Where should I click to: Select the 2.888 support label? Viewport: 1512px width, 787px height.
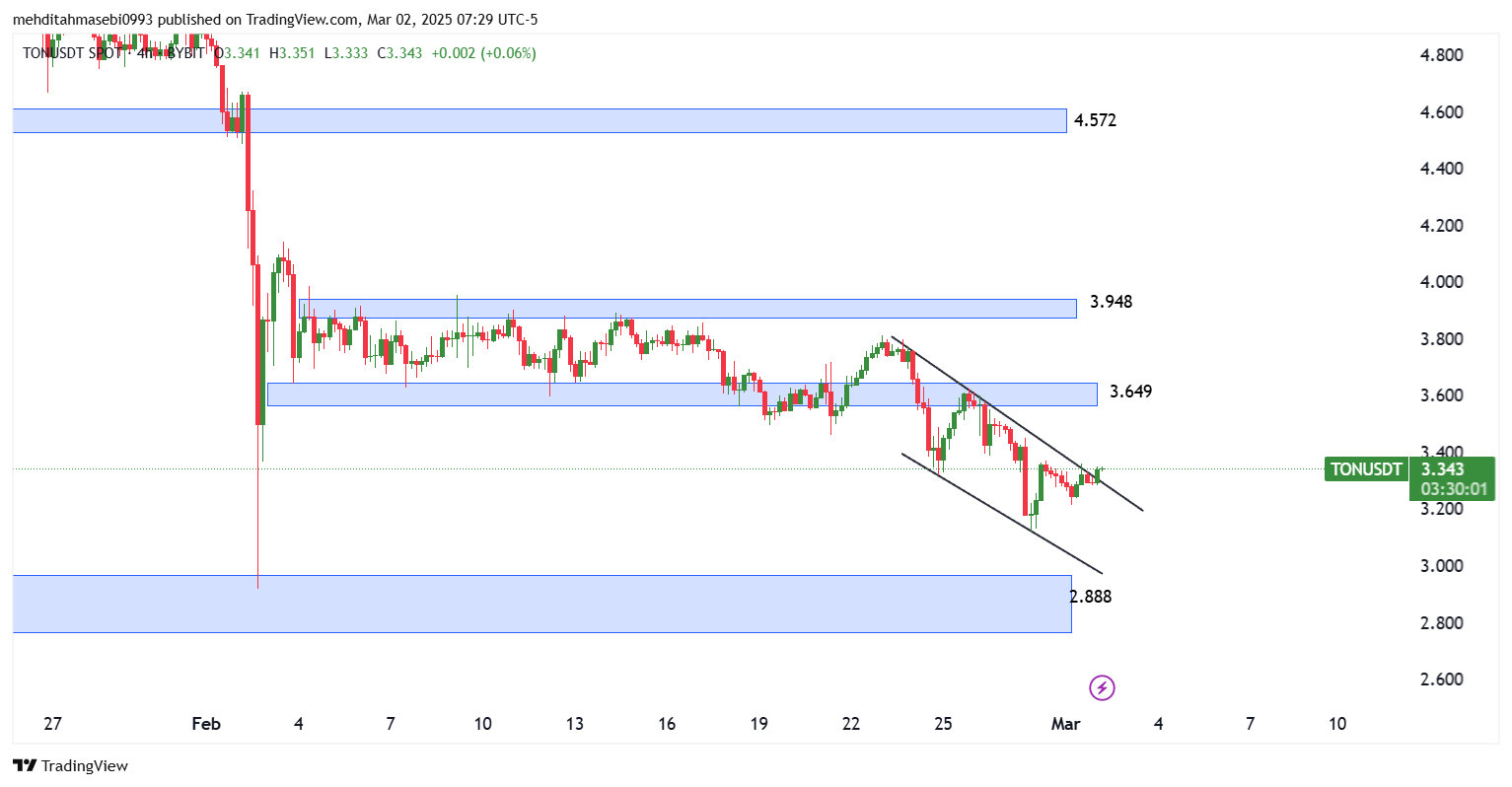tap(1091, 596)
